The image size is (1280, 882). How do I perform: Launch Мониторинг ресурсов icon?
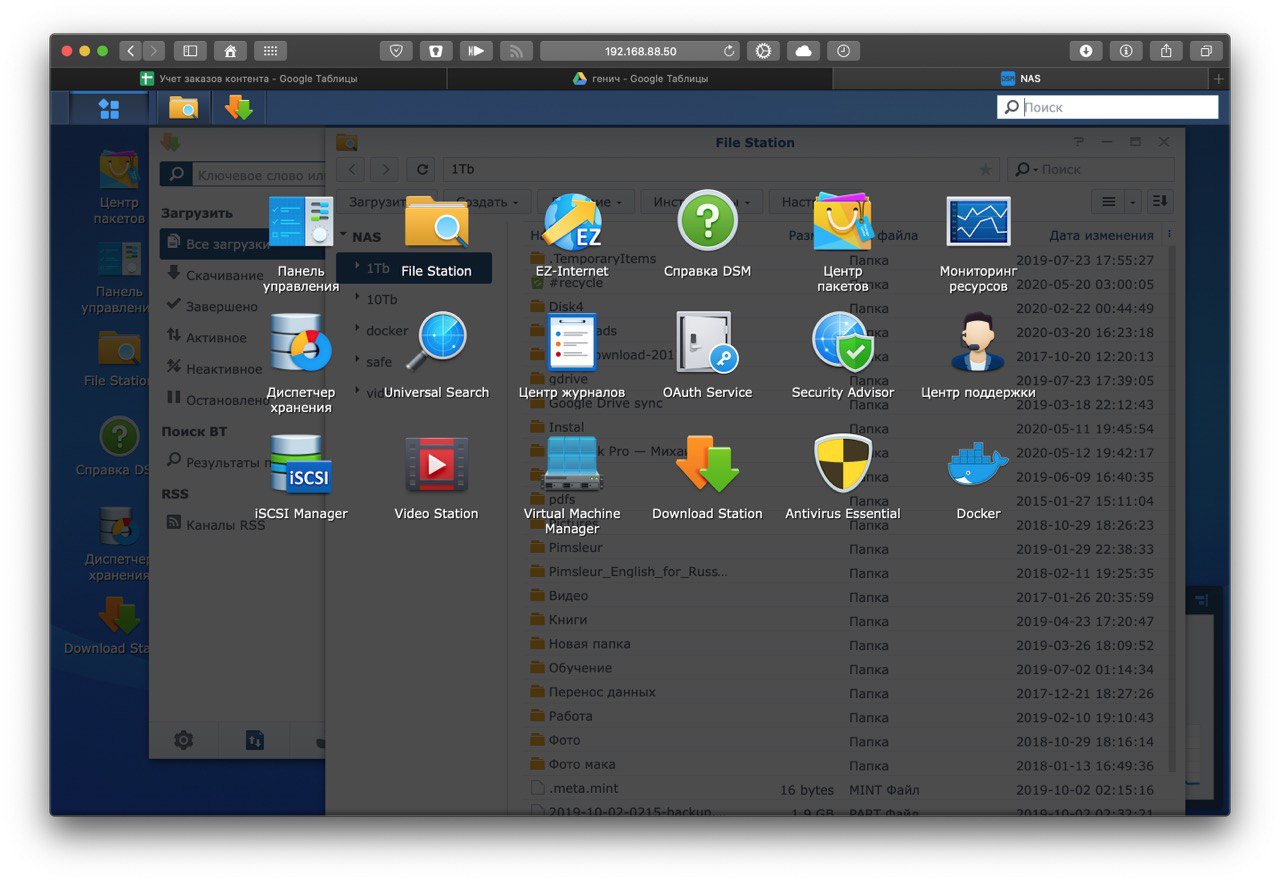(x=978, y=243)
